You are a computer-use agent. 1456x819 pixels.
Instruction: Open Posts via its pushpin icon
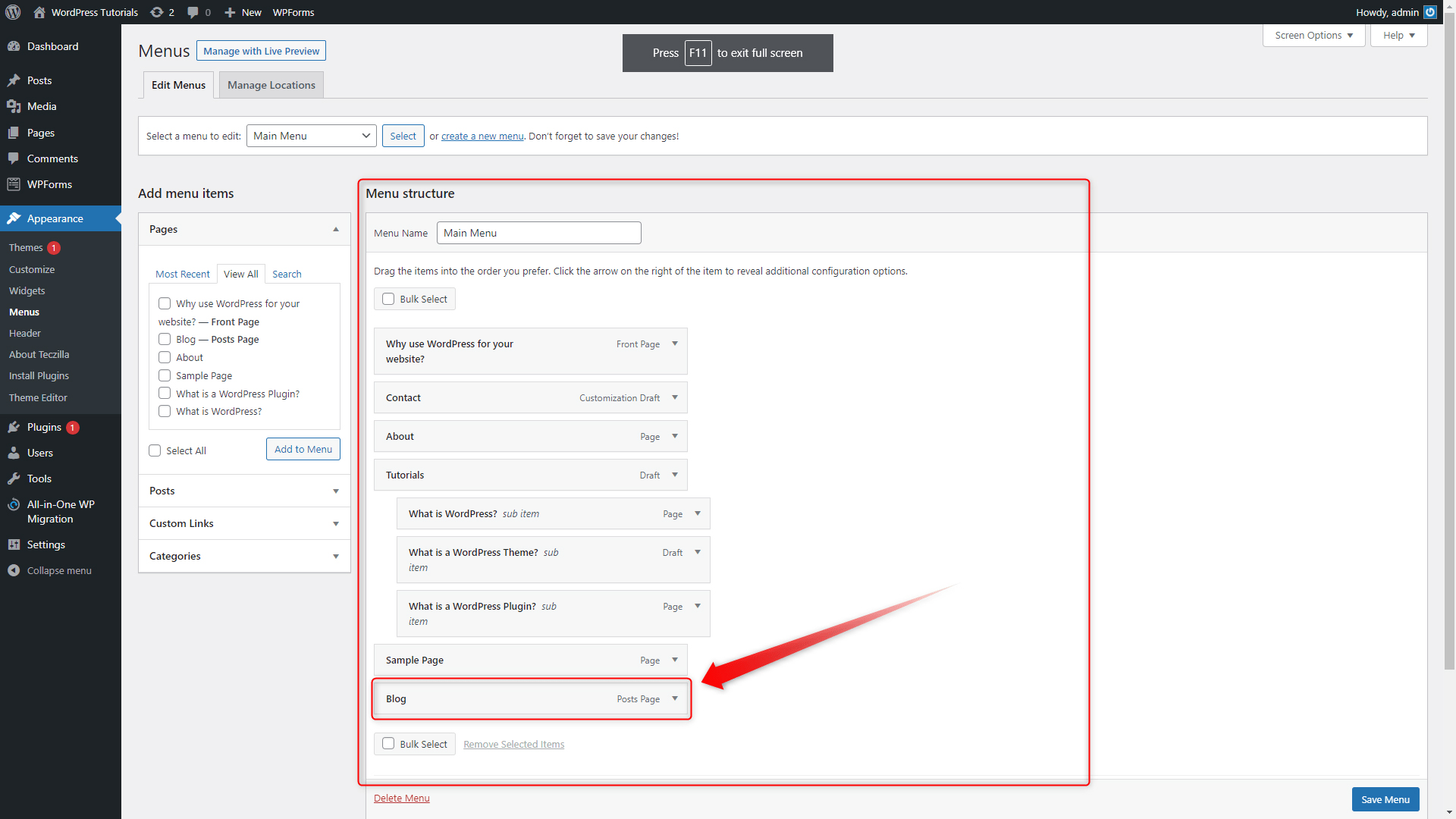coord(14,80)
